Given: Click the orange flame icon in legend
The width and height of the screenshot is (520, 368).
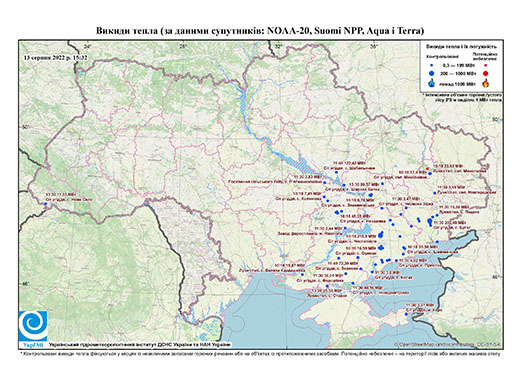Looking at the screenshot, I should pyautogui.click(x=486, y=83).
